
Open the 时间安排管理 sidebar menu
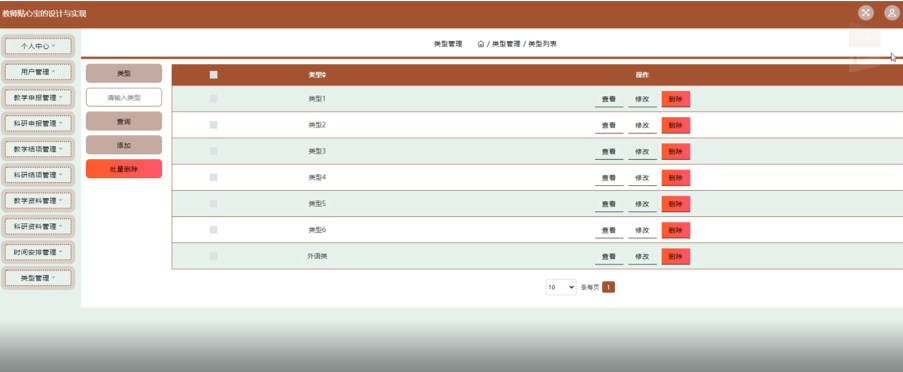38,252
